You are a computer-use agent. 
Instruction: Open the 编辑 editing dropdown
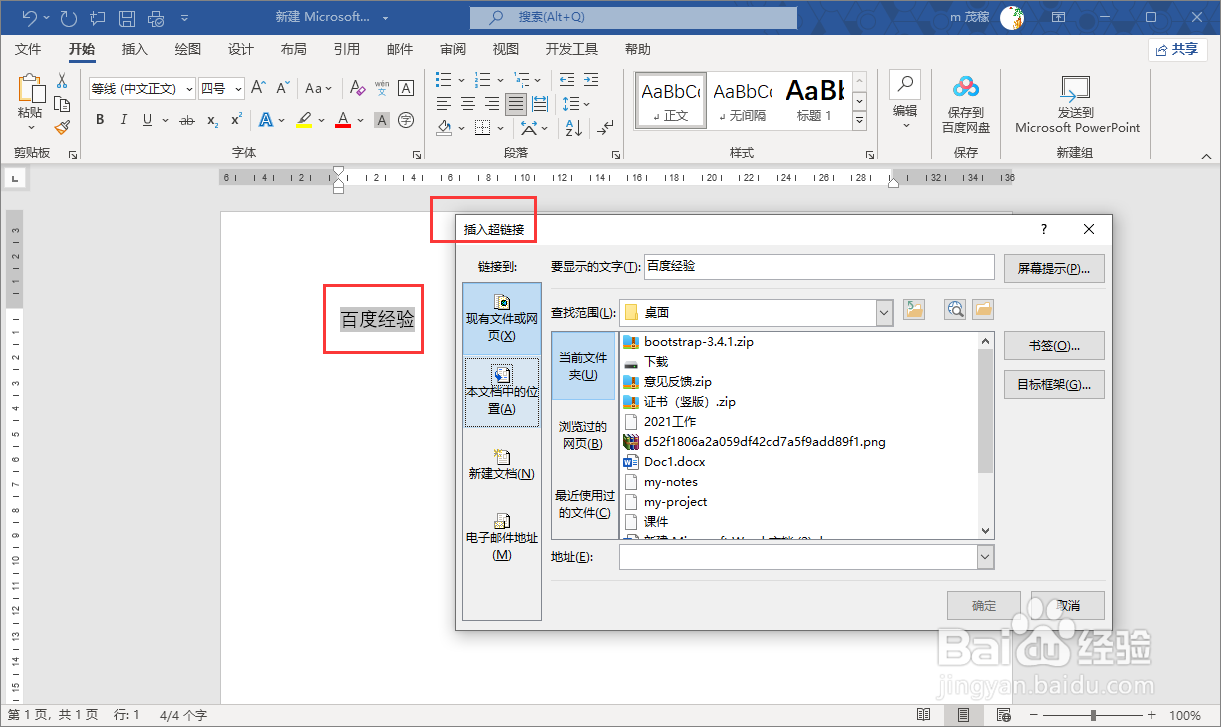coord(905,103)
